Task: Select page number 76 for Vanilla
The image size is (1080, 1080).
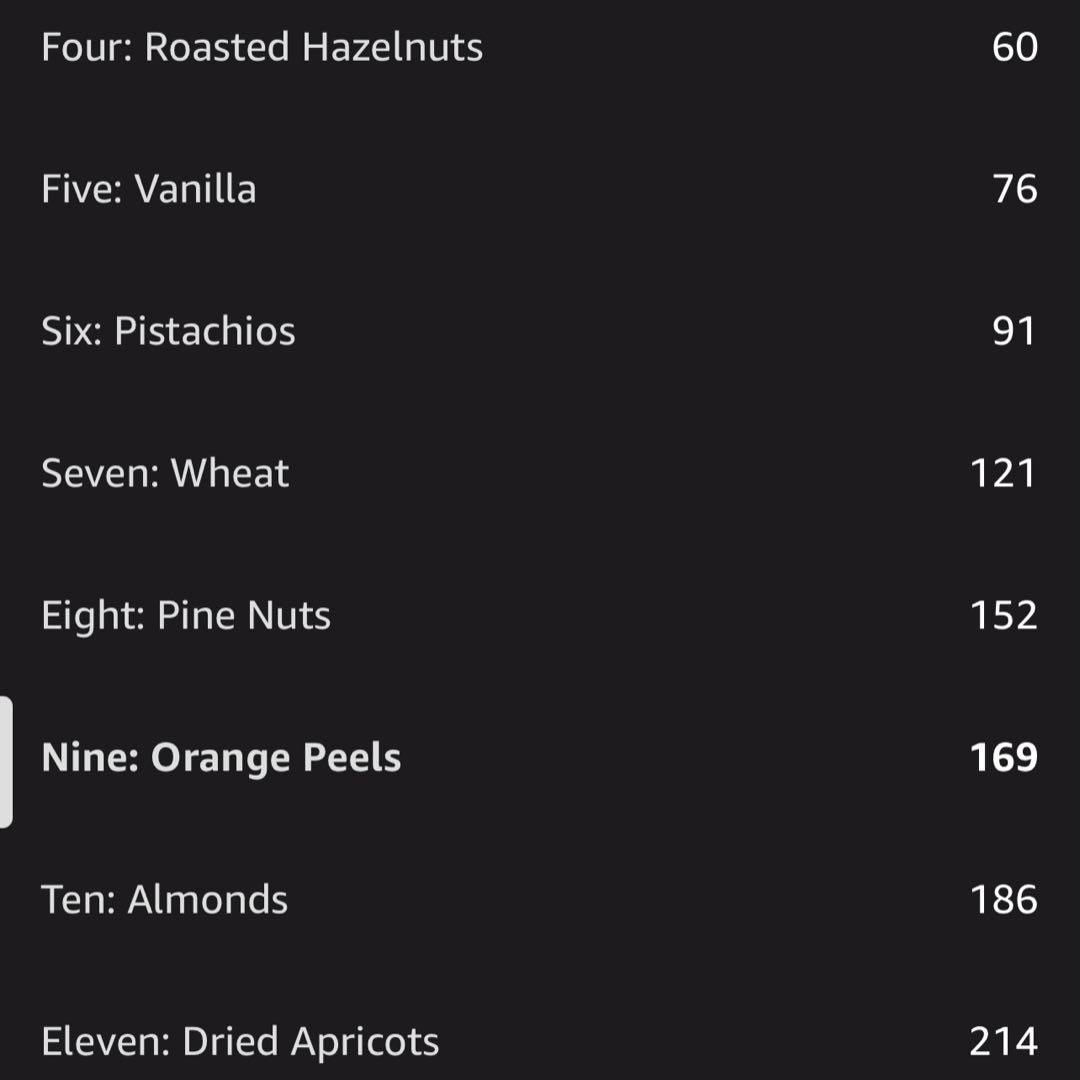Action: [x=1014, y=189]
